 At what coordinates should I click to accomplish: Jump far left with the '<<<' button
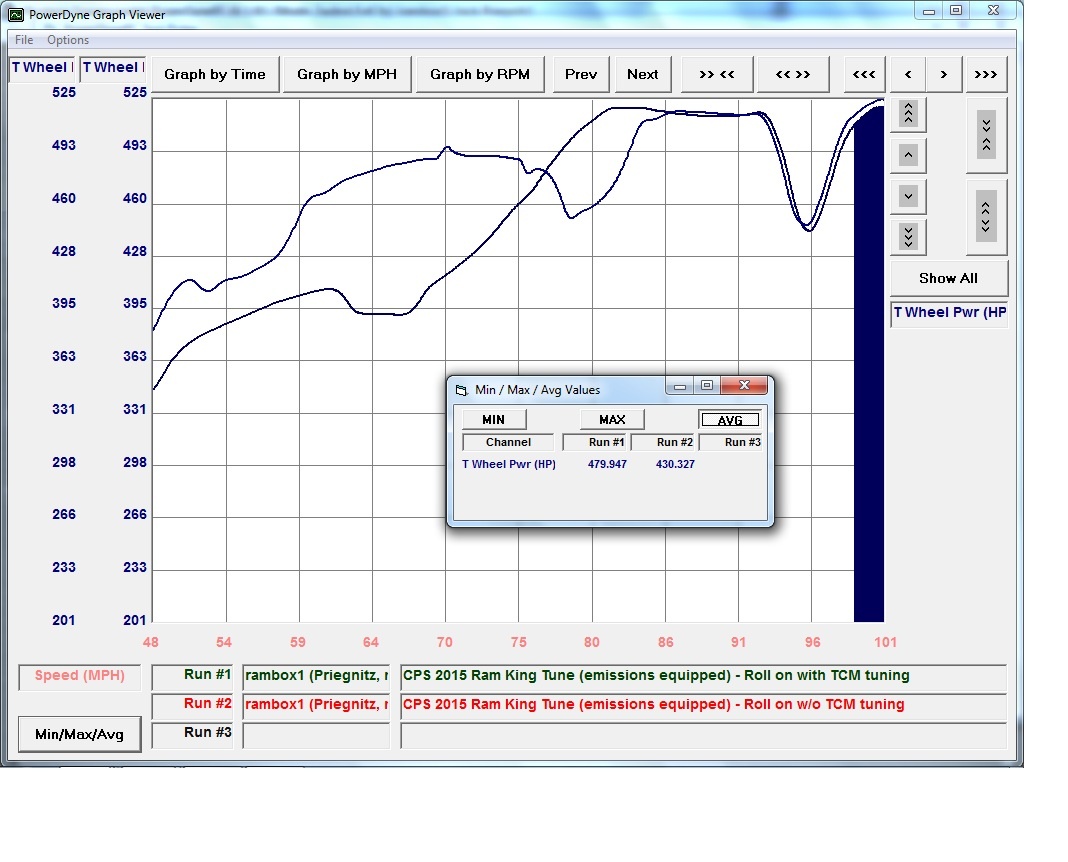865,74
